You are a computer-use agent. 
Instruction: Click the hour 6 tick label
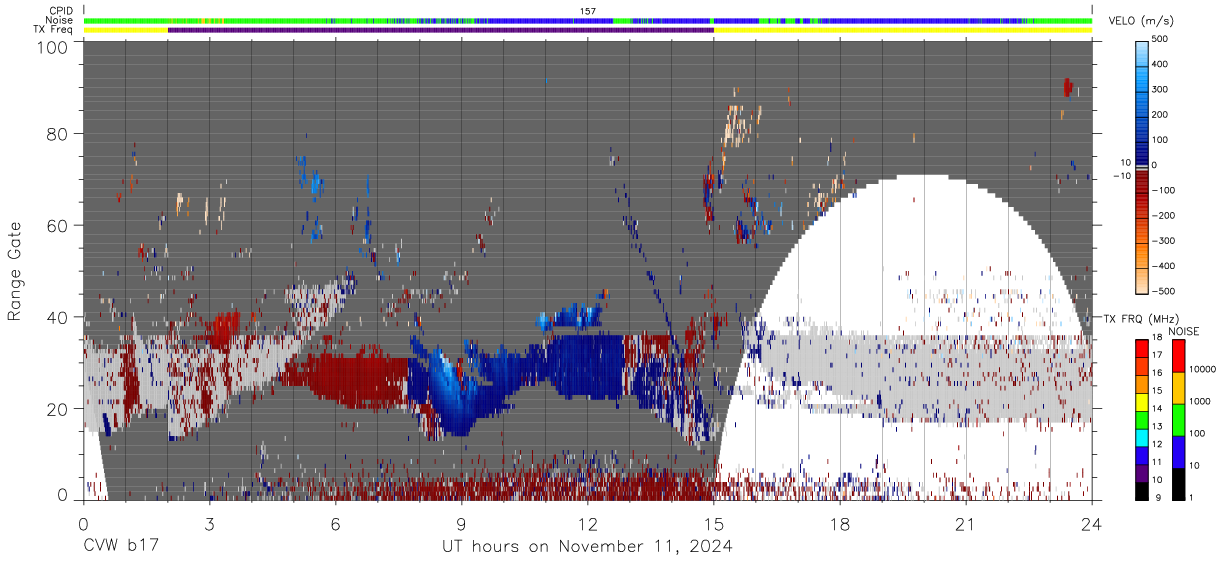coord(335,523)
